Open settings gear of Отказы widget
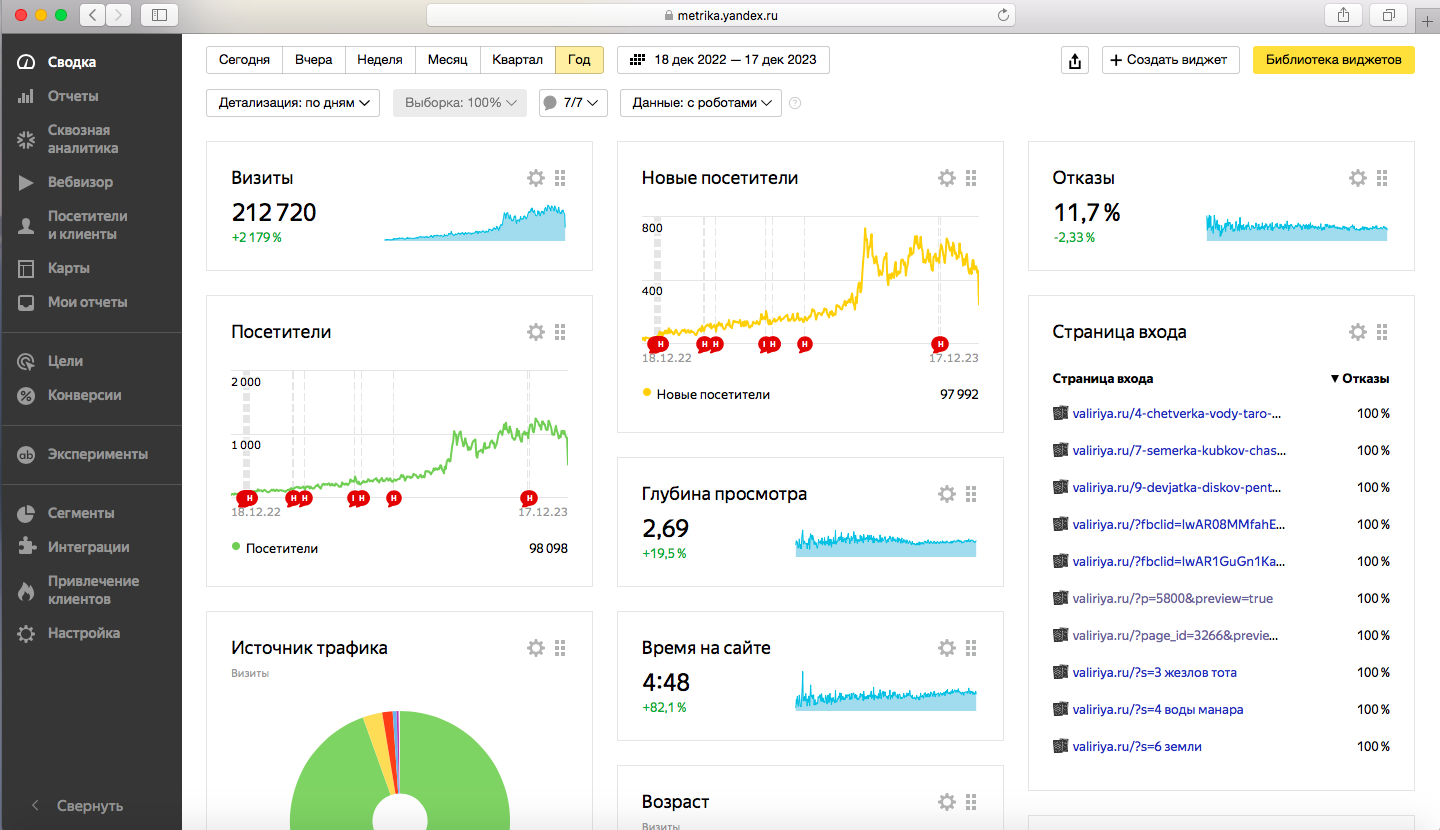This screenshot has width=1440, height=830. click(x=1358, y=178)
